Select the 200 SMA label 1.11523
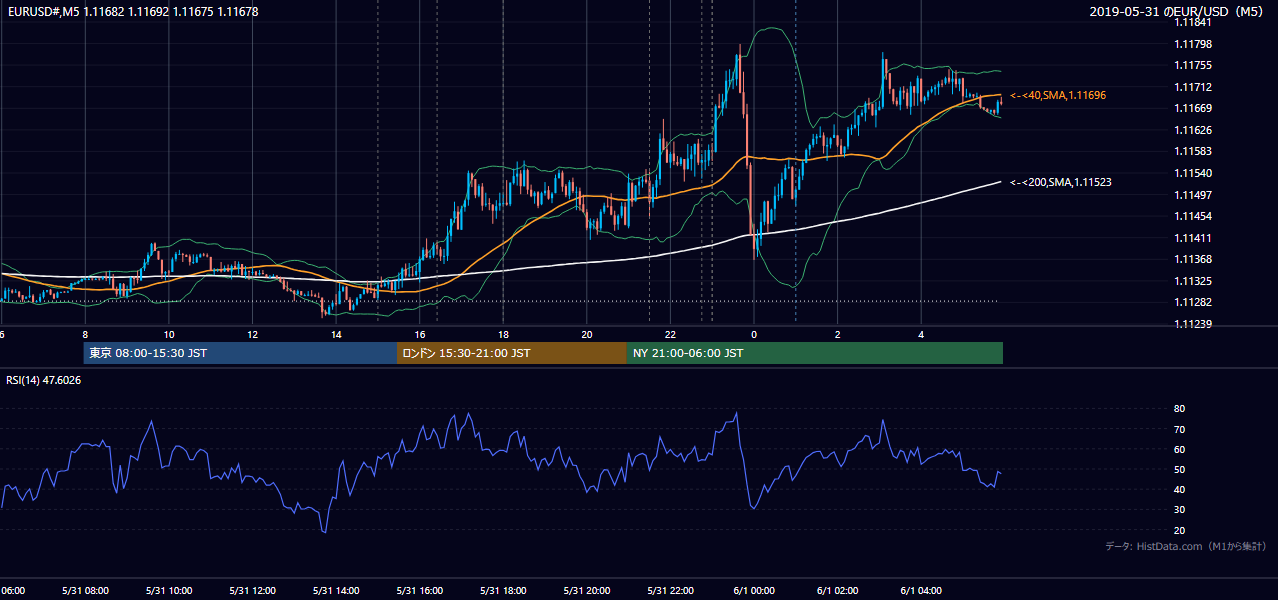This screenshot has height=600, width=1278. 1061,182
